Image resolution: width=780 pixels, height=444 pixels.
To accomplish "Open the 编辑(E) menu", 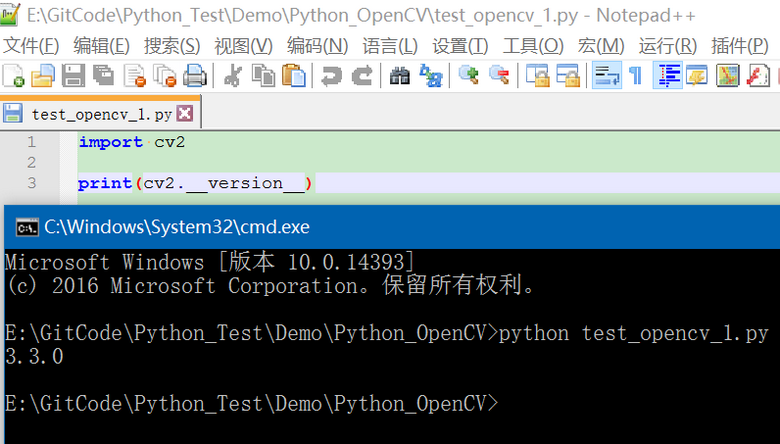I will tap(101, 46).
